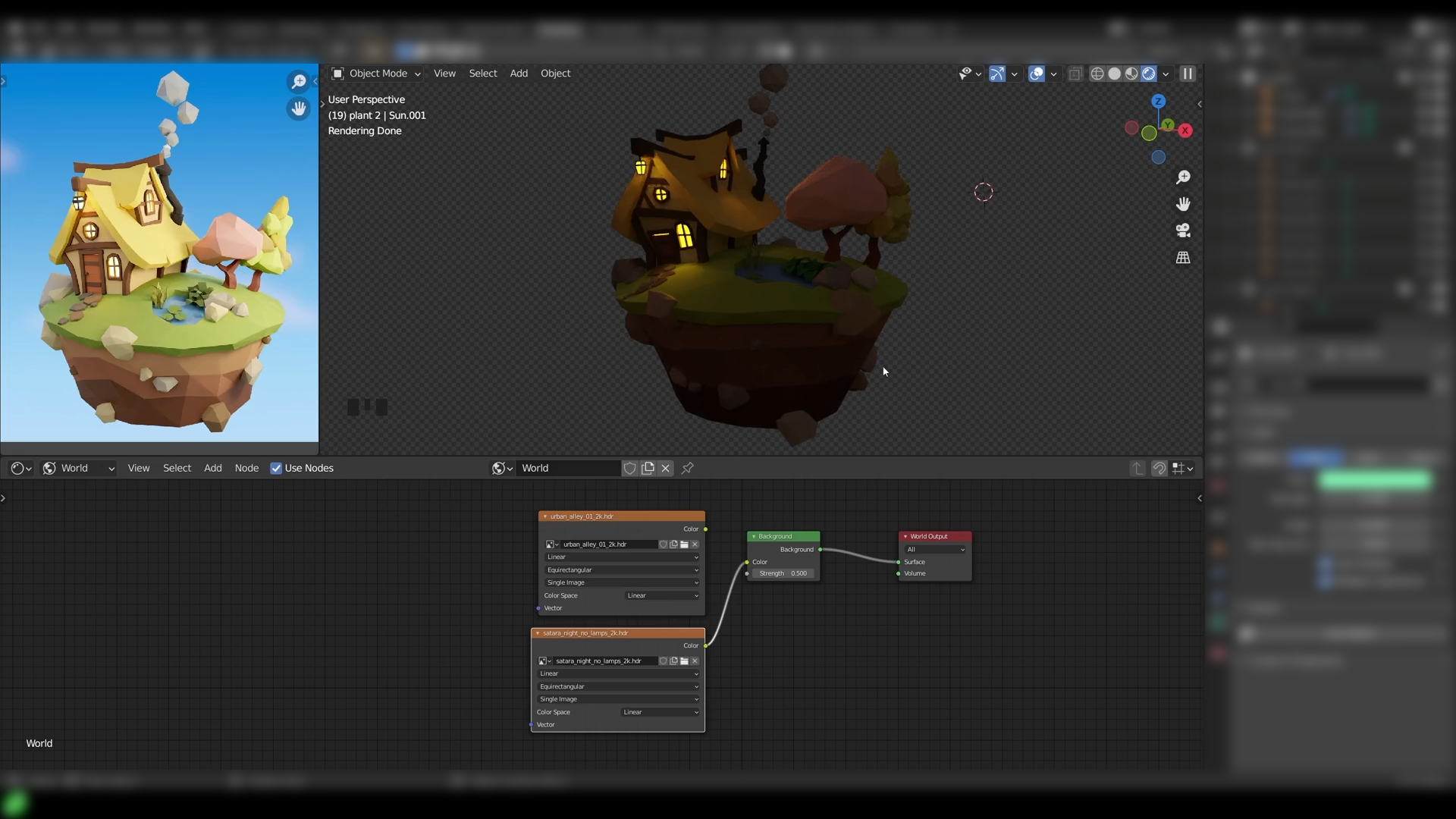Pause the viewport render
1456x819 pixels.
[x=1187, y=74]
